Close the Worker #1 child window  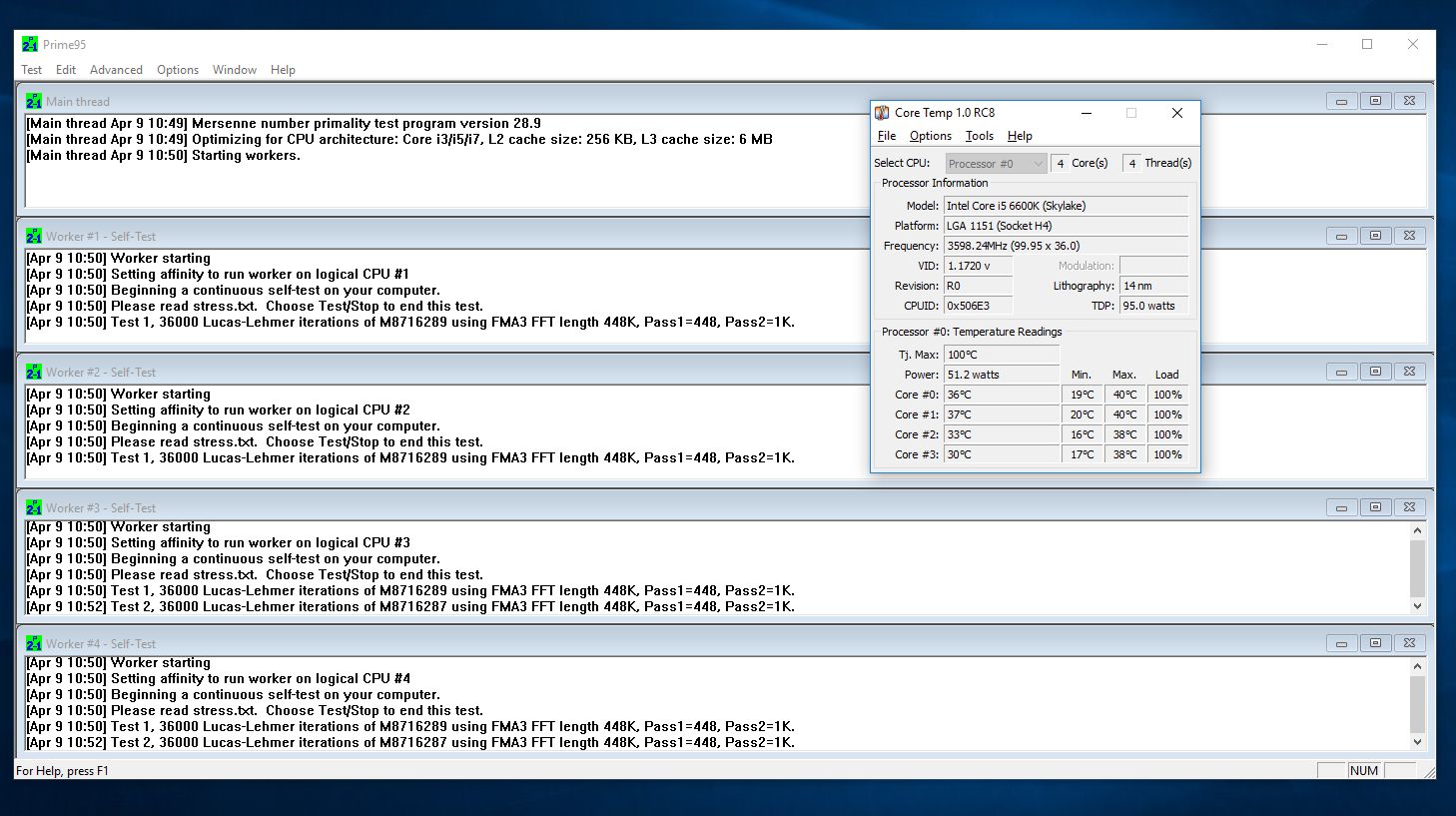click(1409, 236)
